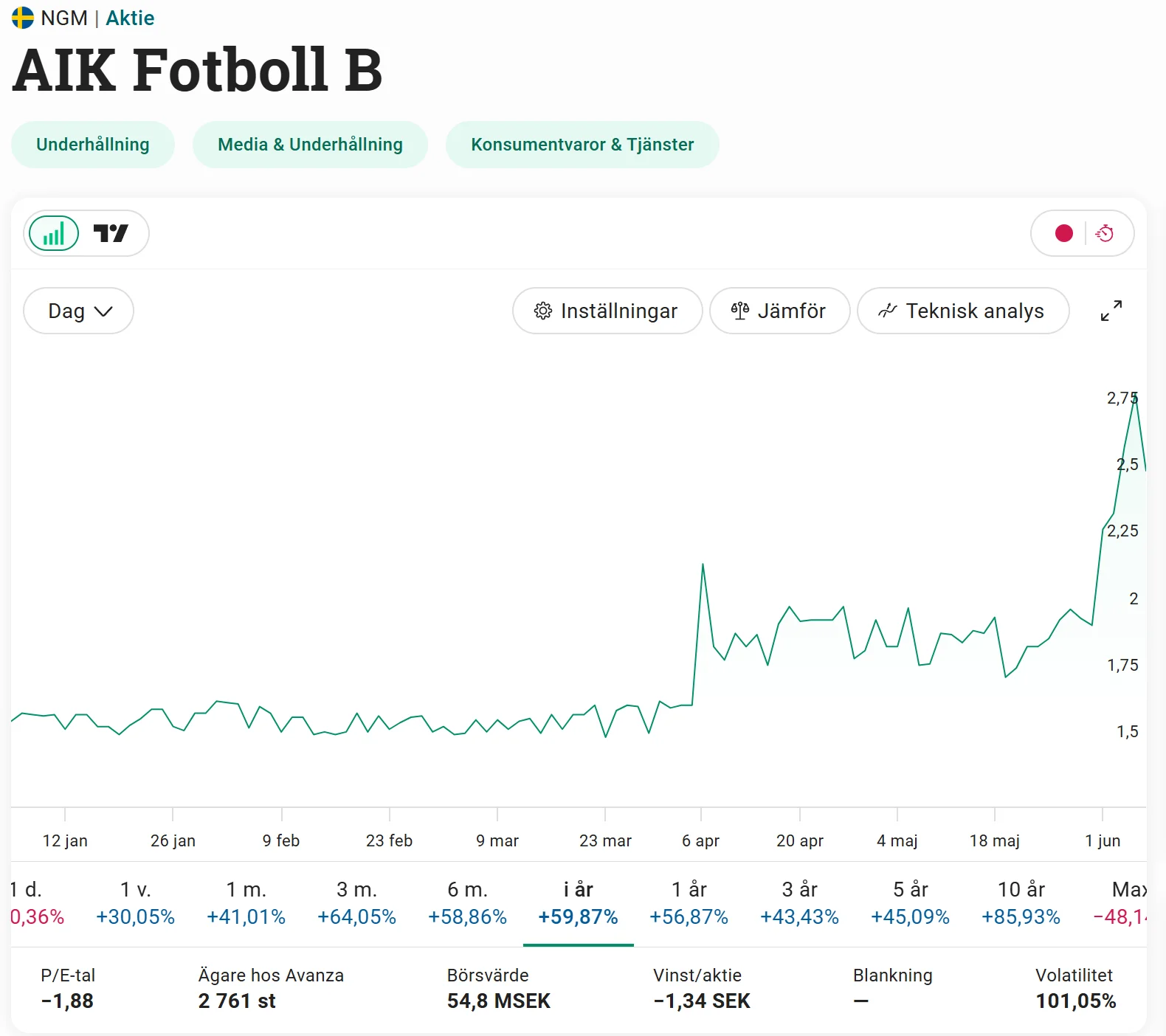
Task: Open Media & Underhållning tag
Action: click(310, 145)
